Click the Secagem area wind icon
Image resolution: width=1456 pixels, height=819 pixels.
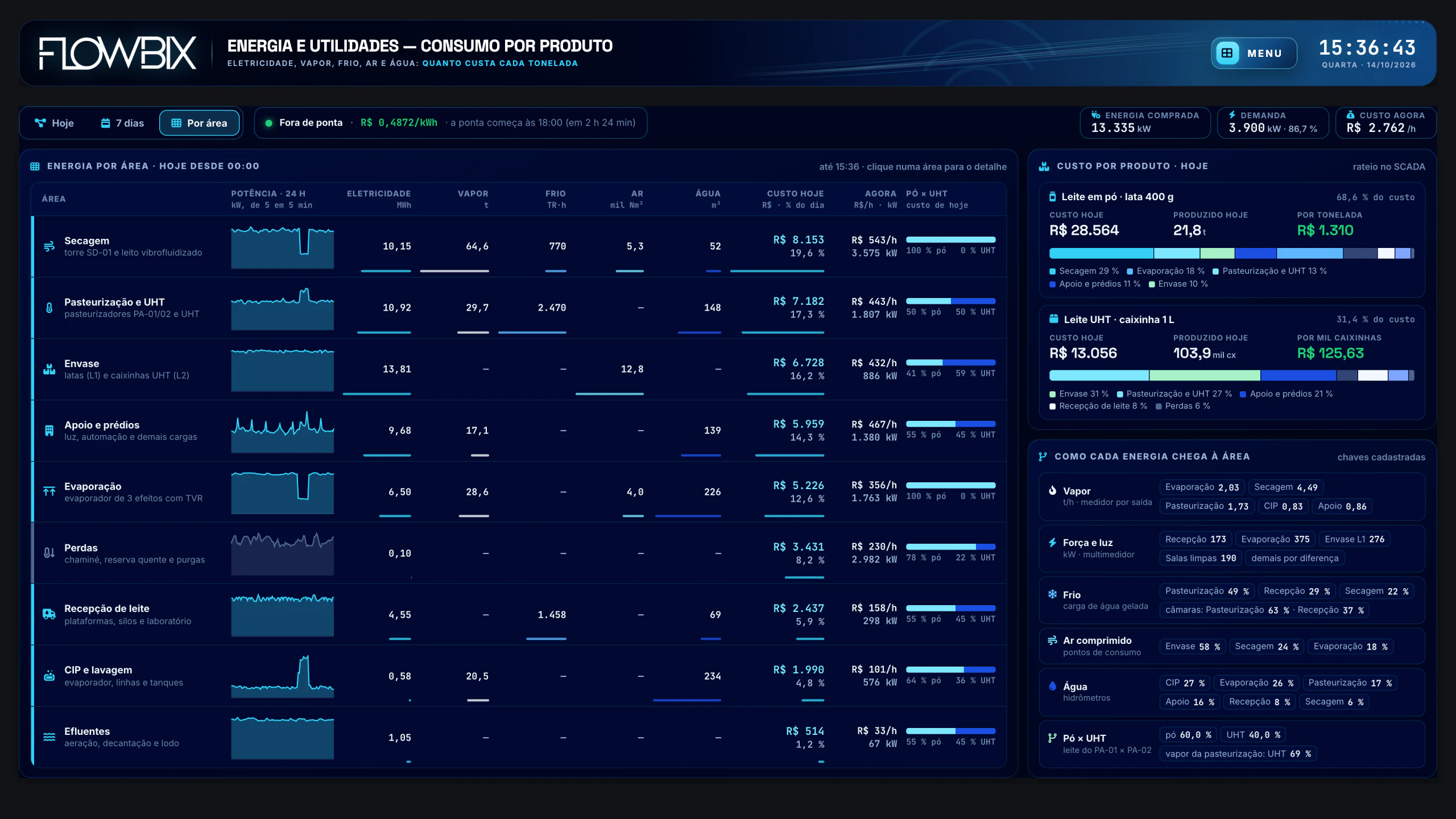pos(49,246)
